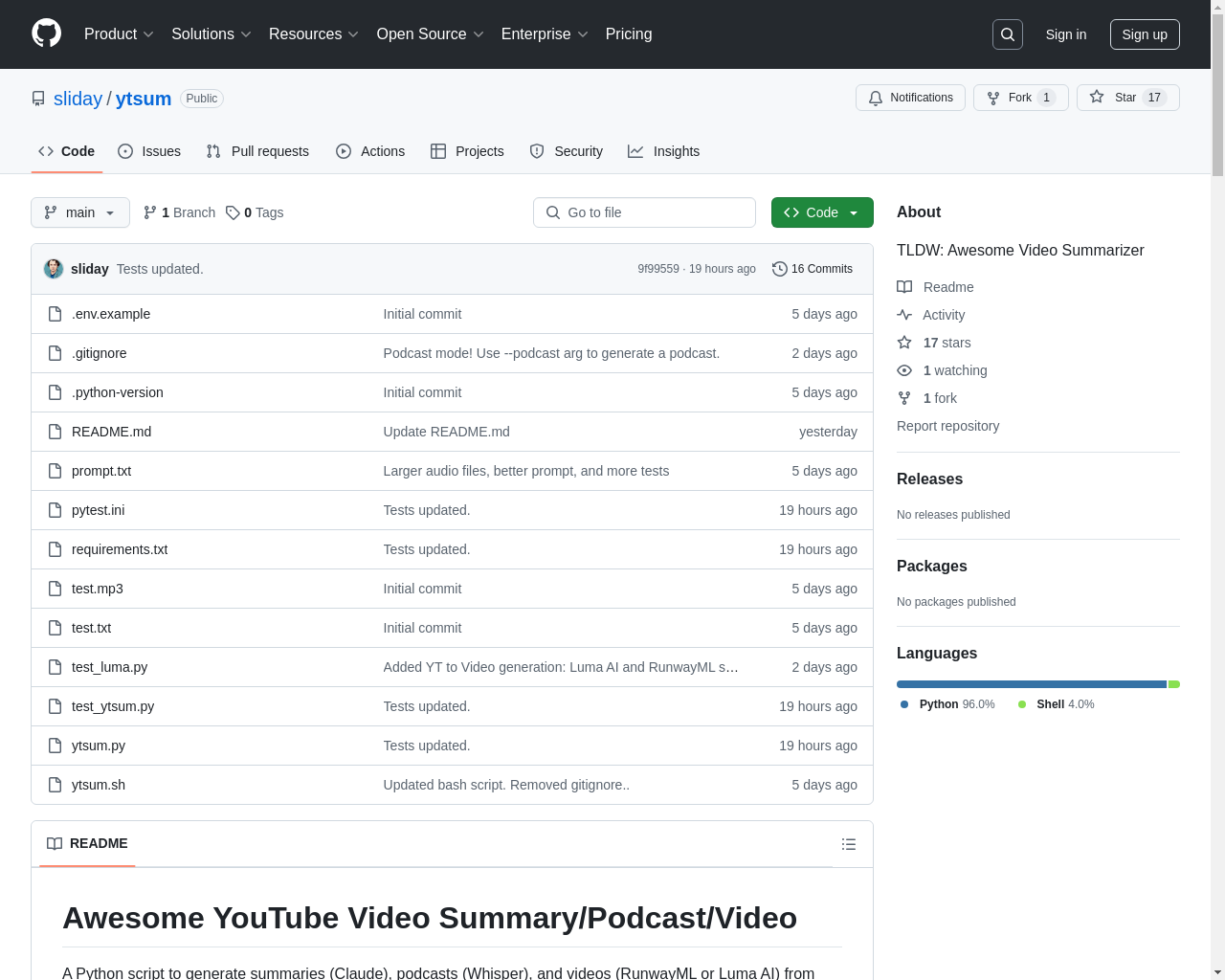Screen dimensions: 1225x980
Task: Open the sliday owner link
Action: pos(78,99)
